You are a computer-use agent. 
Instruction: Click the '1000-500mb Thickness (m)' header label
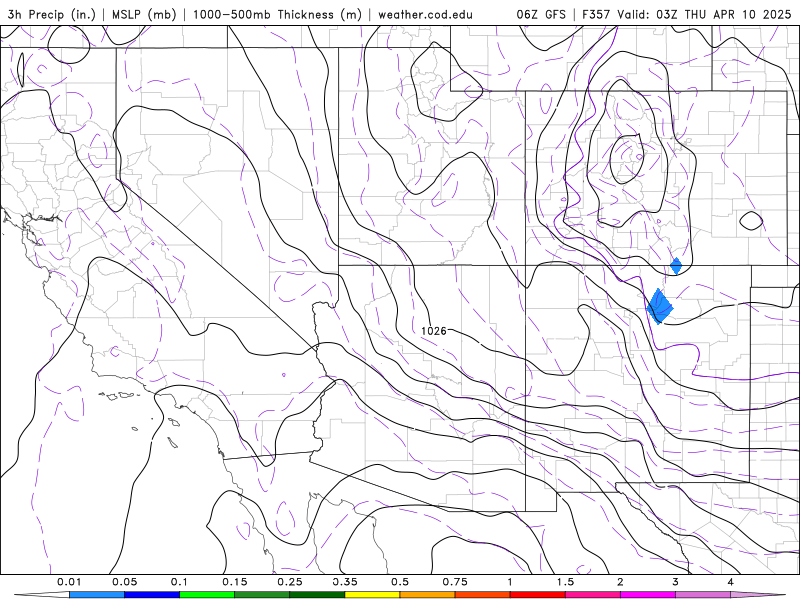(x=277, y=14)
